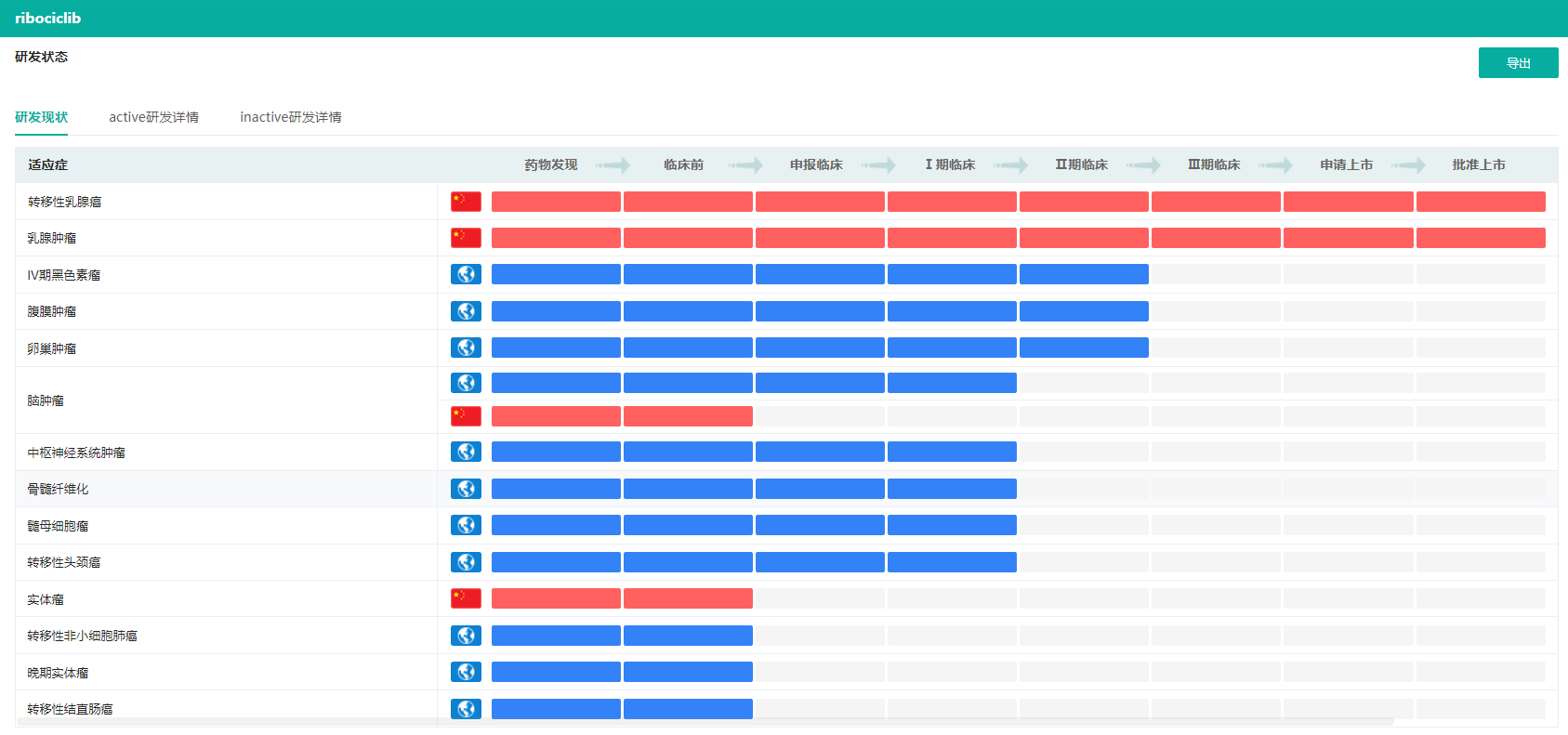
Task: Click China flag icon for 转移性乳腺癌
Action: pyautogui.click(x=466, y=202)
